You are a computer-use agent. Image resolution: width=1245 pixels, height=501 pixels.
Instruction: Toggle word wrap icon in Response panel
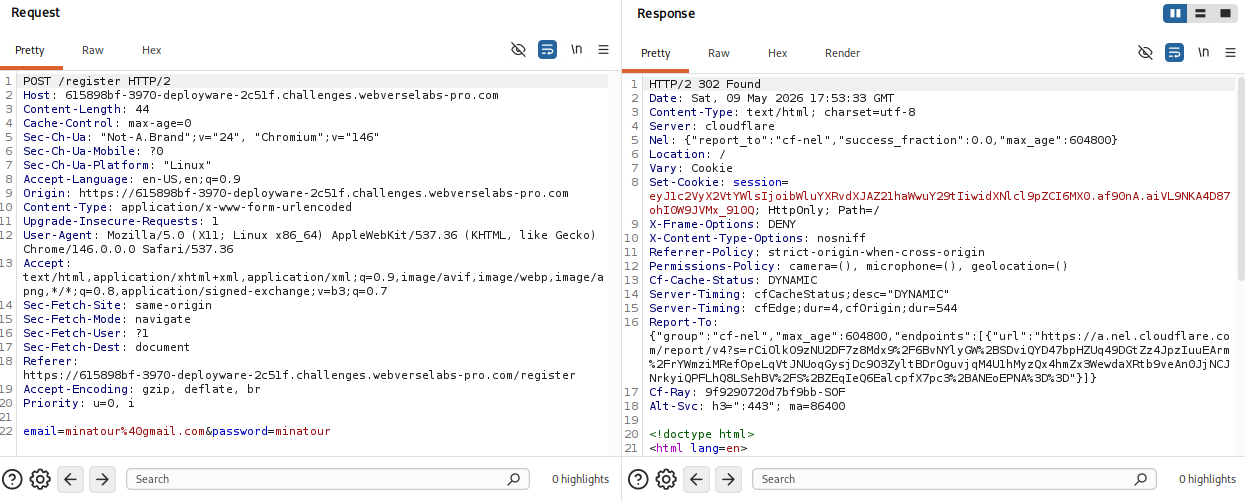(x=1174, y=52)
